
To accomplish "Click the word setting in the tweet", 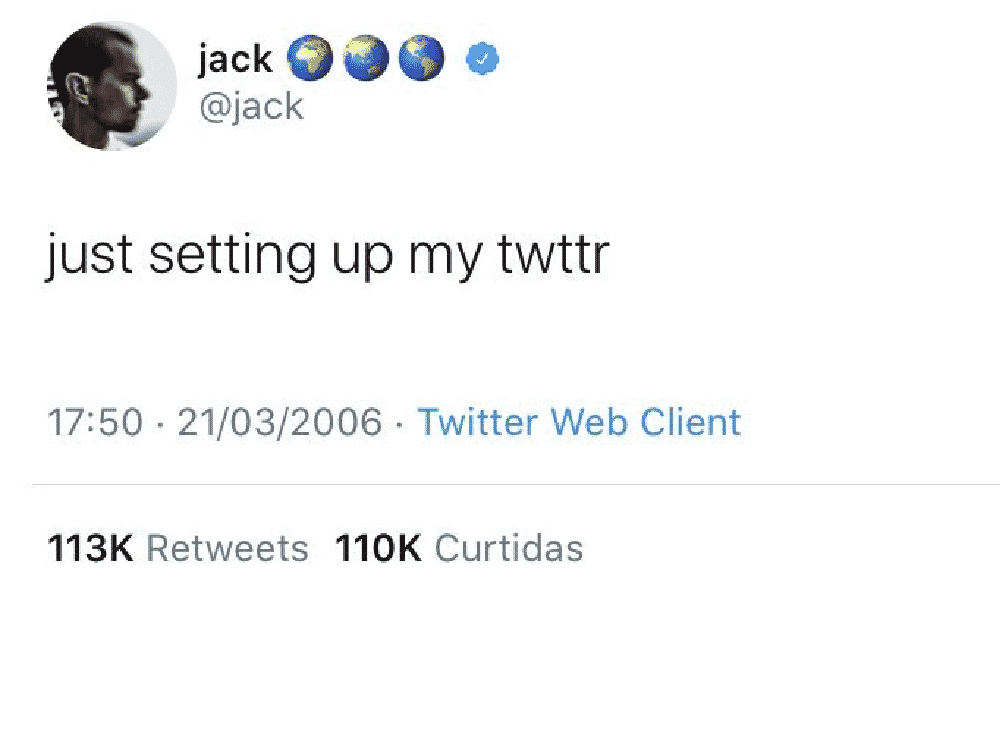I will (x=232, y=256).
